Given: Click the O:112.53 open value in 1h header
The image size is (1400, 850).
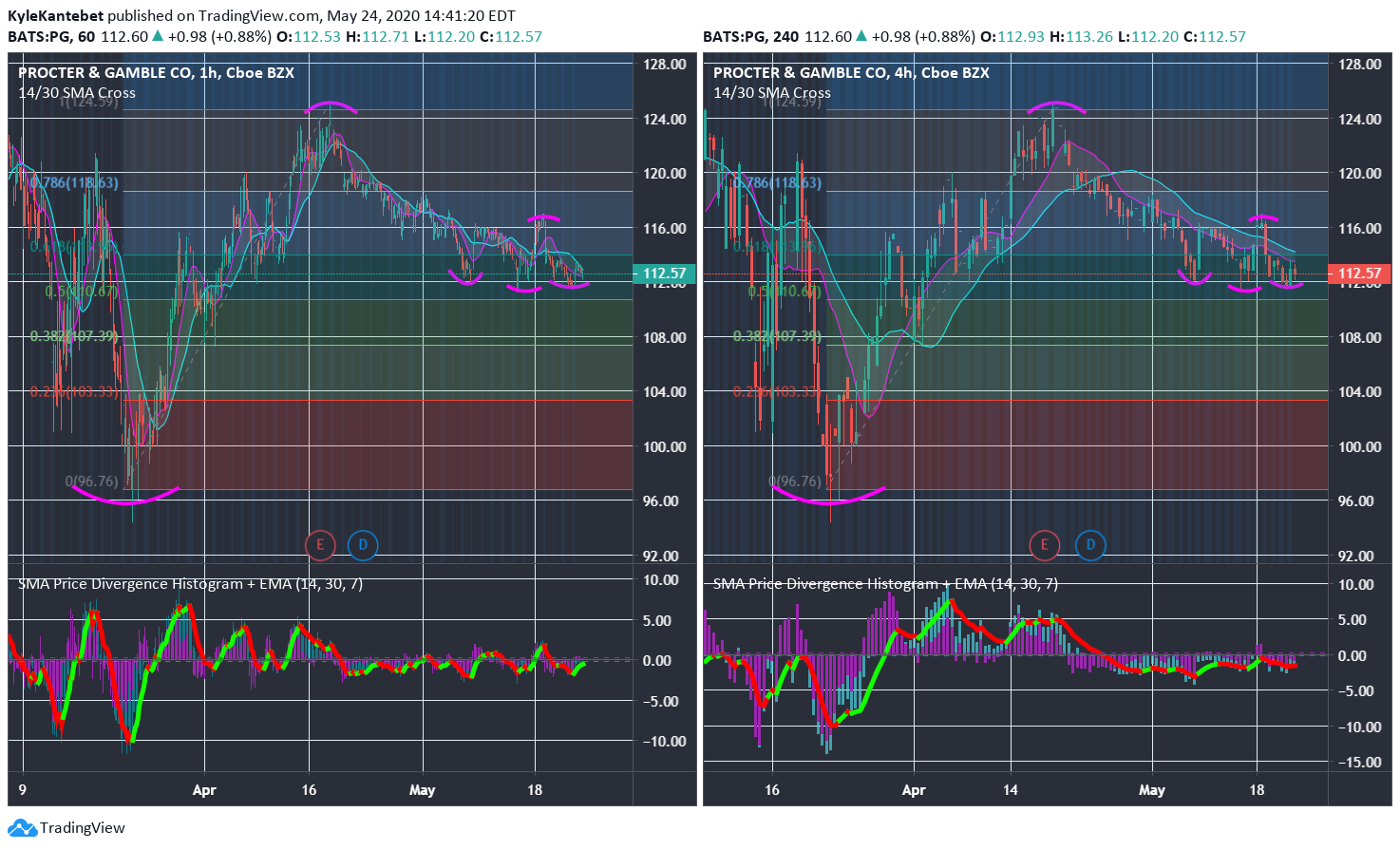Looking at the screenshot, I should [x=309, y=37].
